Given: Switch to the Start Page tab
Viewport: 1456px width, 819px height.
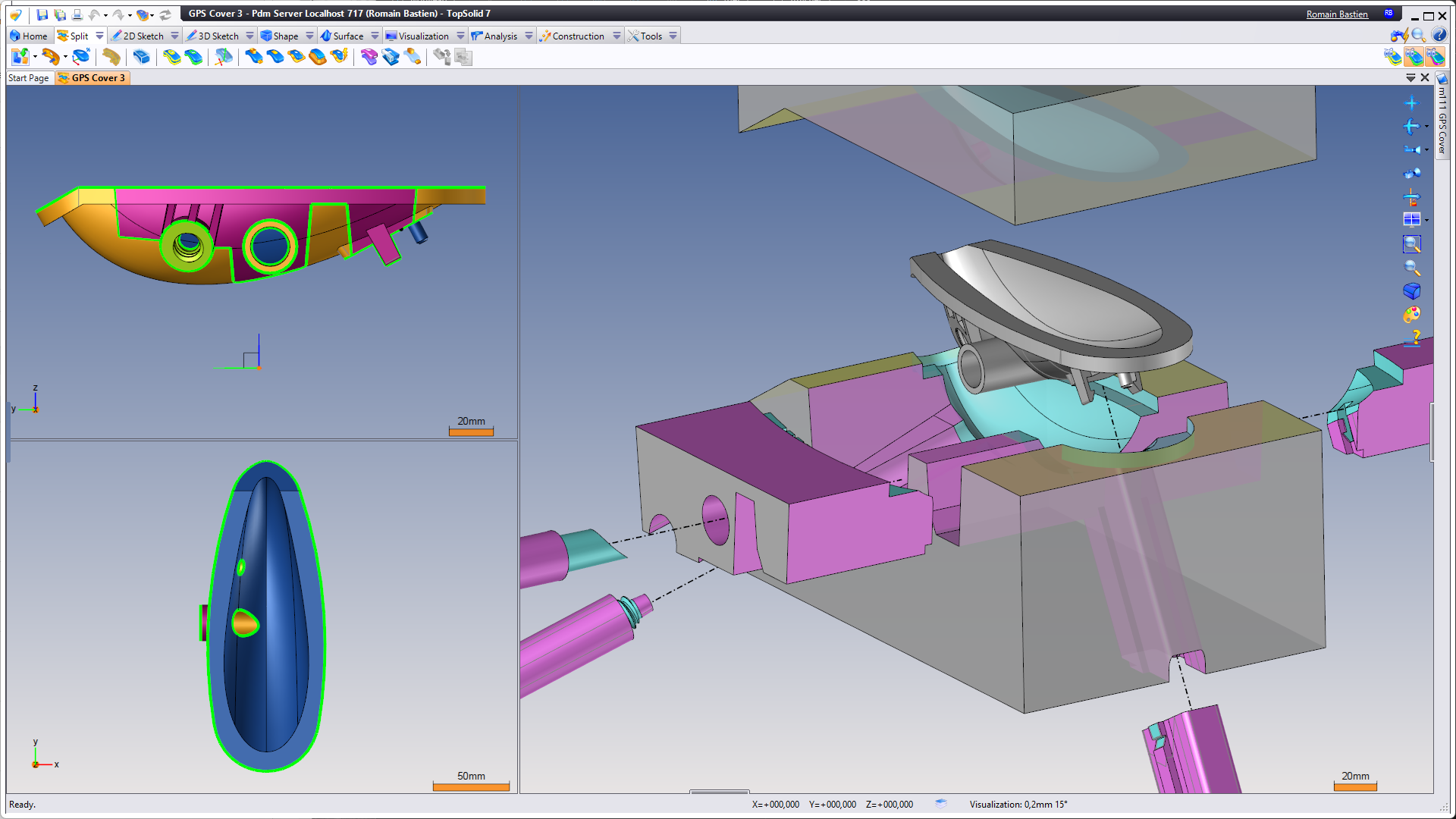Looking at the screenshot, I should tap(29, 78).
